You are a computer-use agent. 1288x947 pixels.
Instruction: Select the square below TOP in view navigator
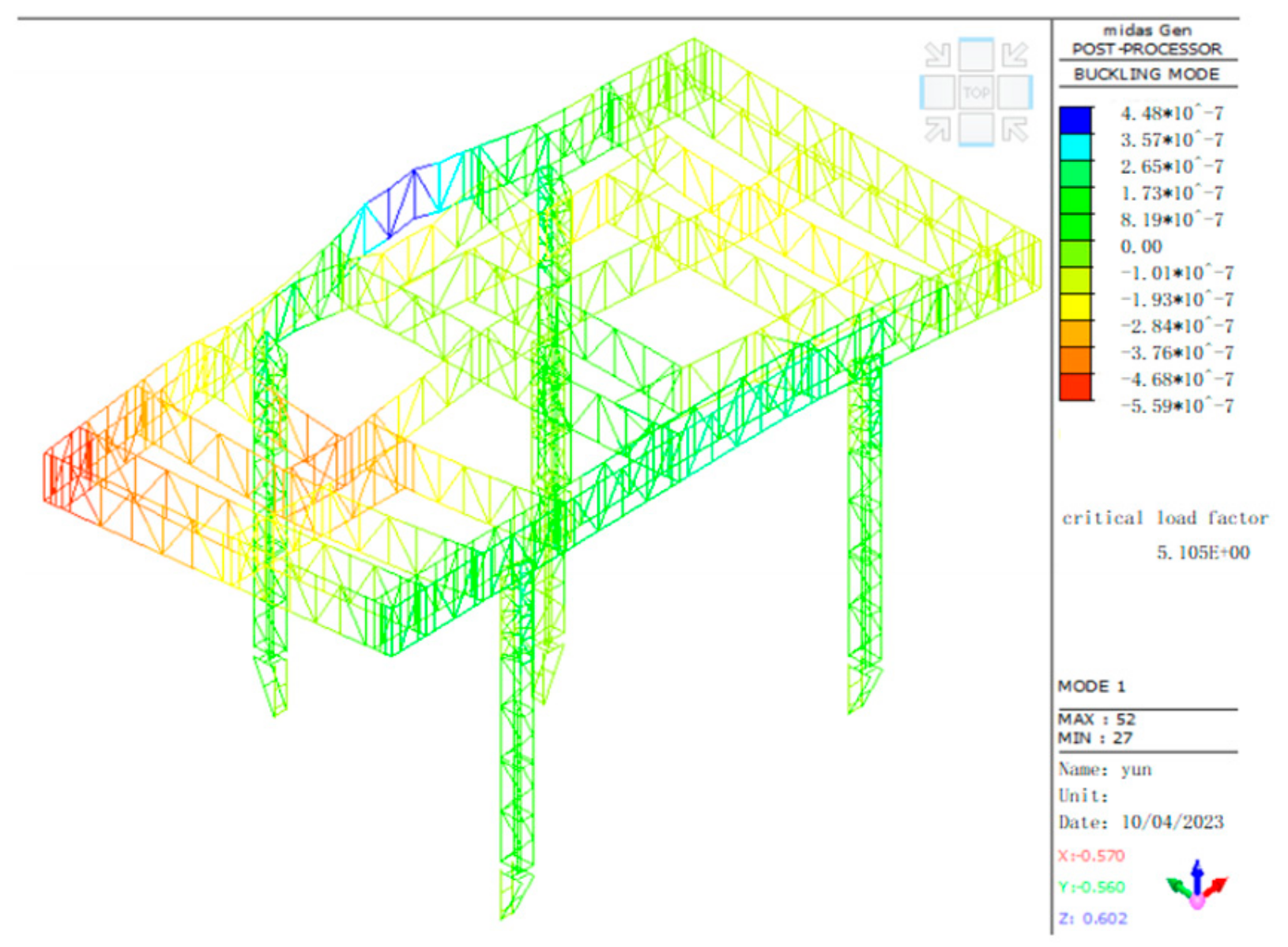pyautogui.click(x=976, y=130)
